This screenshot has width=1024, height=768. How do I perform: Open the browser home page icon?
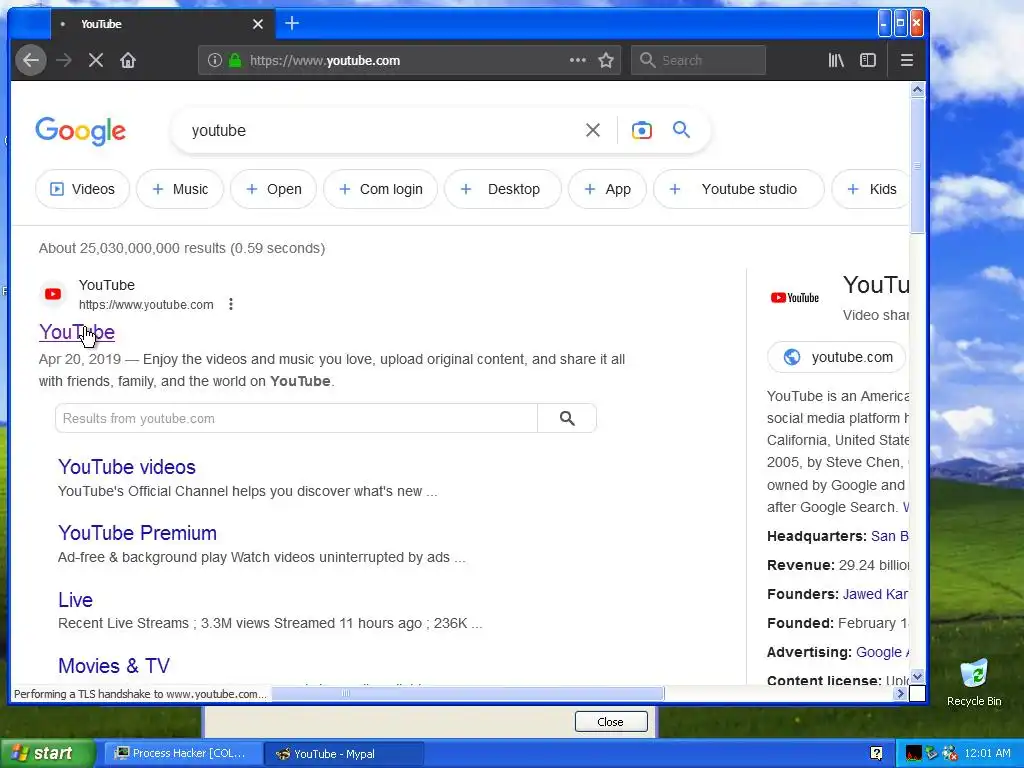coord(128,61)
